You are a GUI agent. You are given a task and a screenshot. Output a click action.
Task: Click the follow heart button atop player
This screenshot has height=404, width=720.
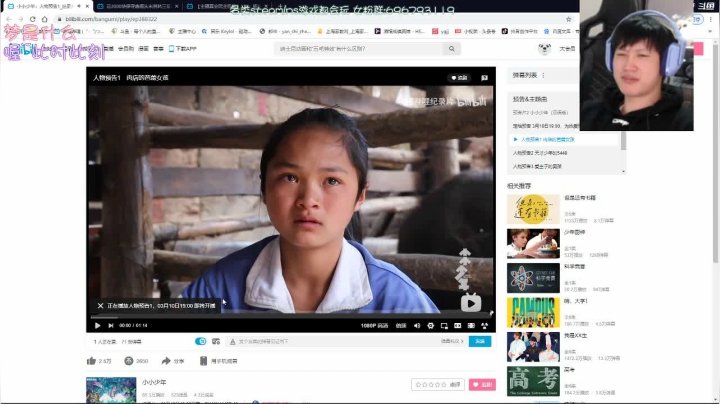pyautogui.click(x=459, y=78)
